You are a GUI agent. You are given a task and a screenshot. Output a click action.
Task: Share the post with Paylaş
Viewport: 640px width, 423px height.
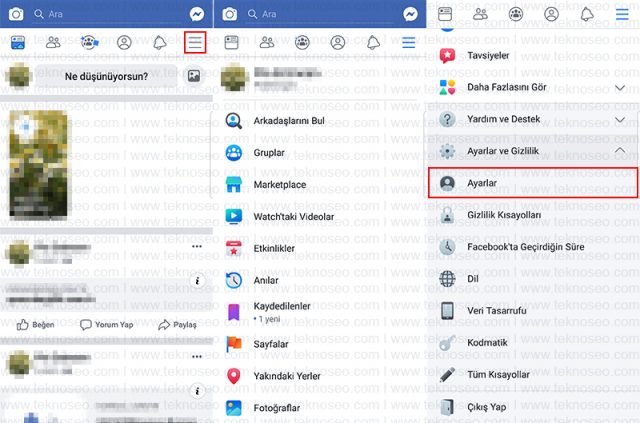pos(177,325)
